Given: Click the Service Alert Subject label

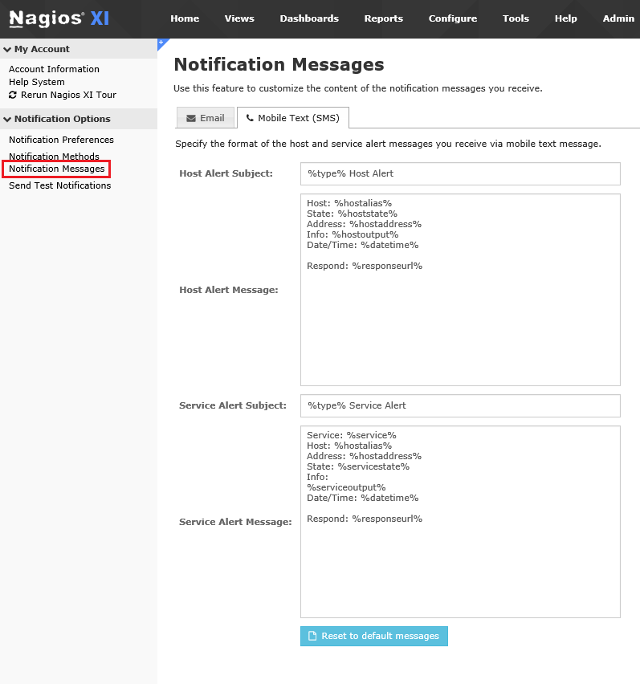Looking at the screenshot, I should coord(233,406).
